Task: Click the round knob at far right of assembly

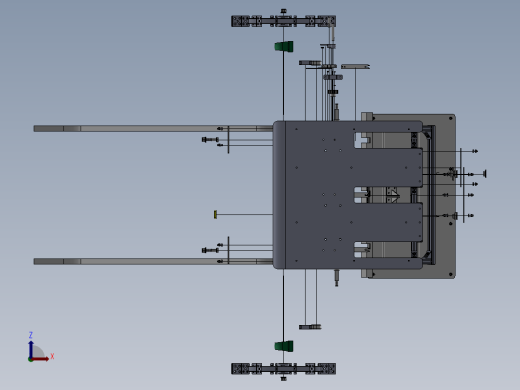Action: (x=485, y=174)
